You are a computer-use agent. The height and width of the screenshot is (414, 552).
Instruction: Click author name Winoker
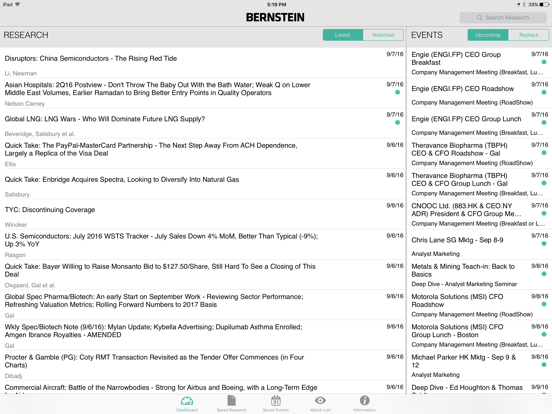click(x=16, y=225)
